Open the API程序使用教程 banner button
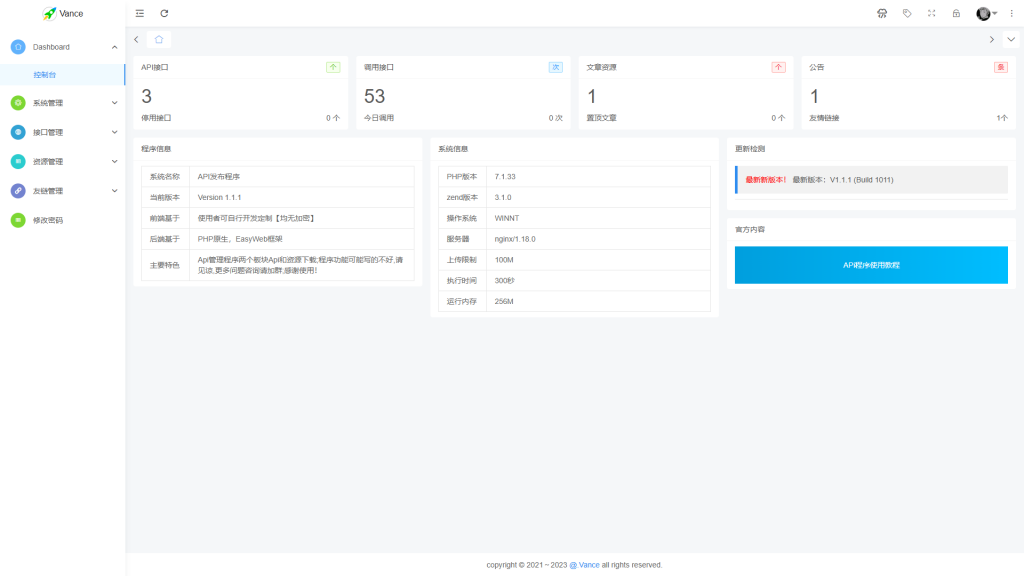This screenshot has height=576, width=1024. [871, 265]
